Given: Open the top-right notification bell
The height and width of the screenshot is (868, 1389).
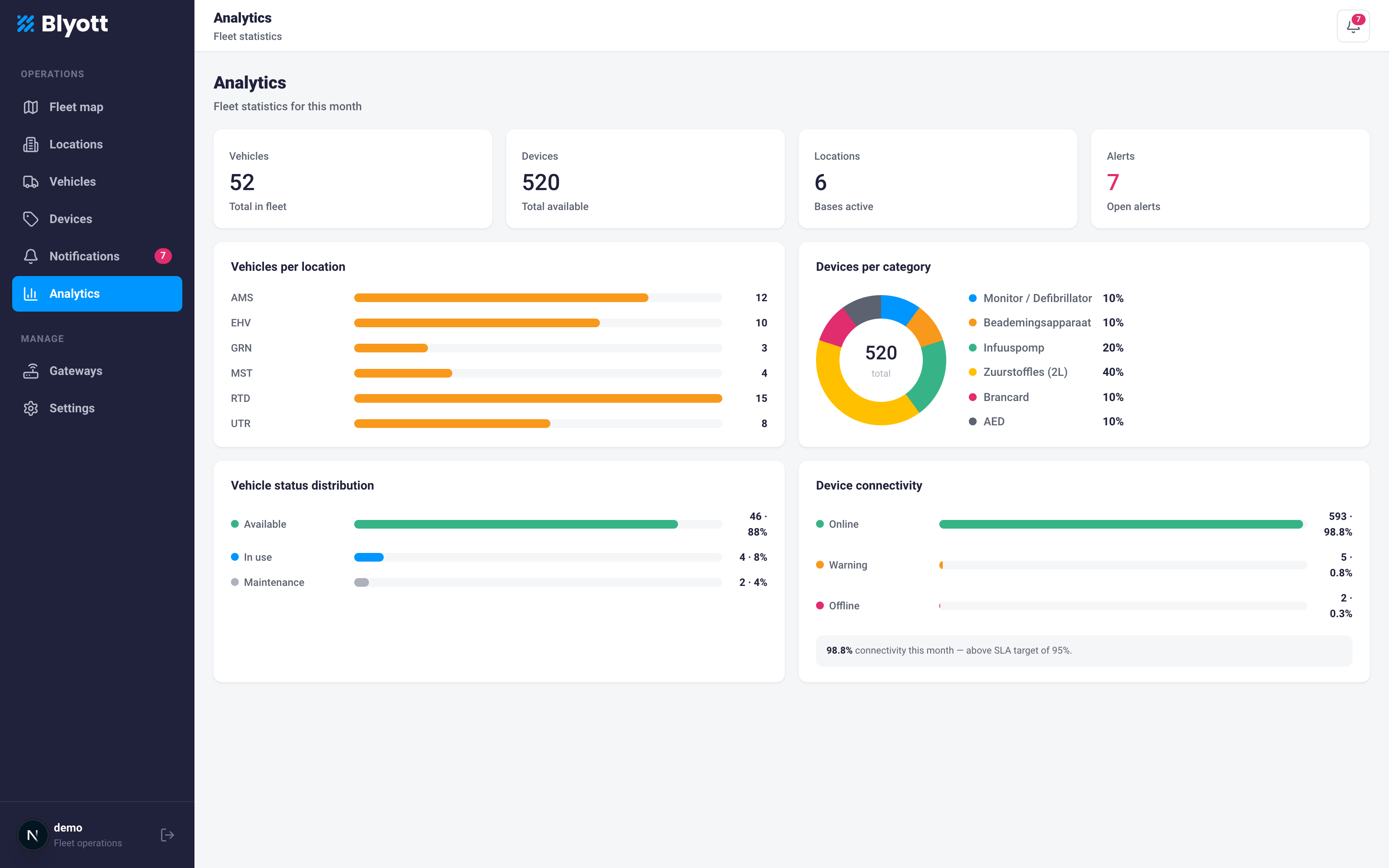Looking at the screenshot, I should [x=1353, y=26].
